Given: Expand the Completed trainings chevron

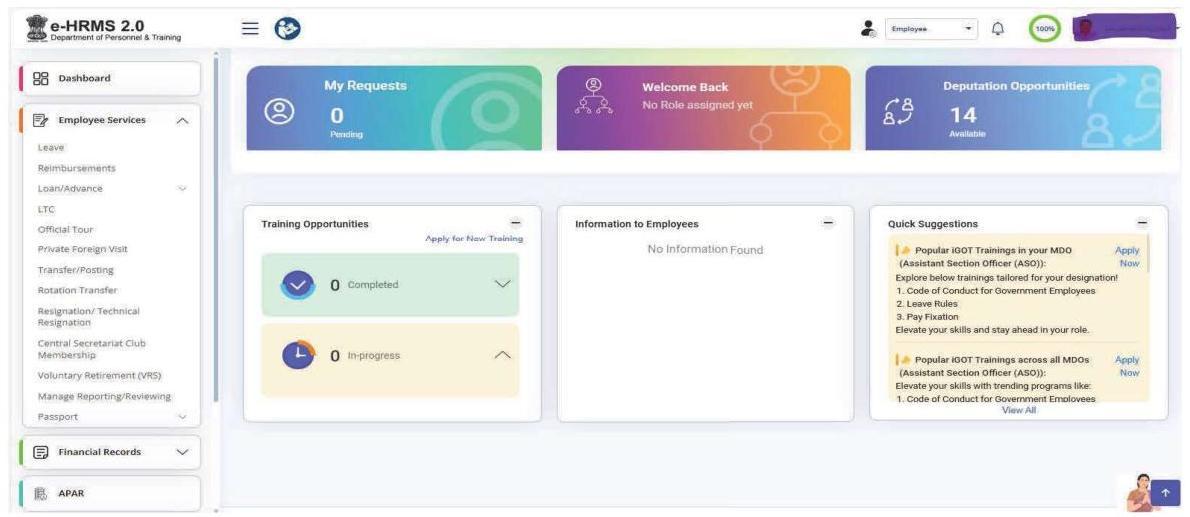Looking at the screenshot, I should [x=503, y=285].
